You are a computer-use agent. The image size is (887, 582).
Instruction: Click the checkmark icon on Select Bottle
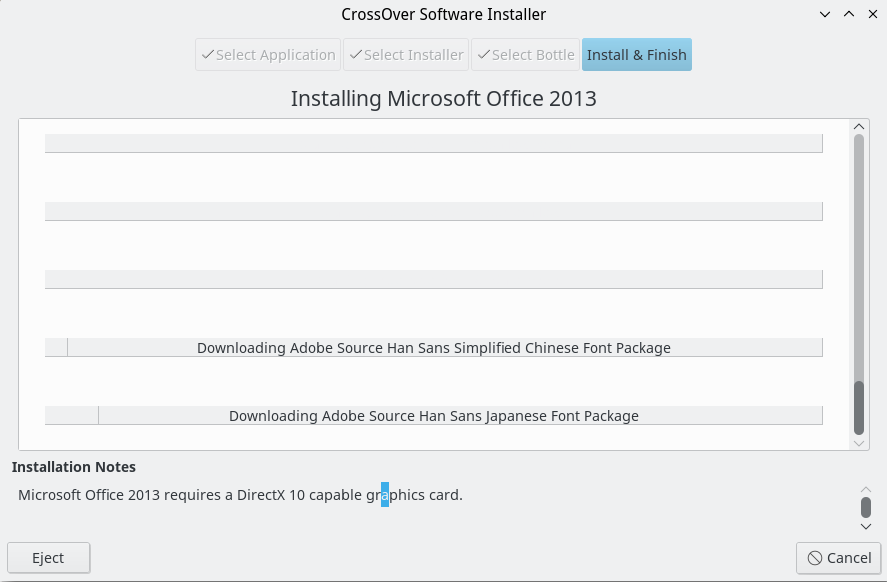(484, 54)
